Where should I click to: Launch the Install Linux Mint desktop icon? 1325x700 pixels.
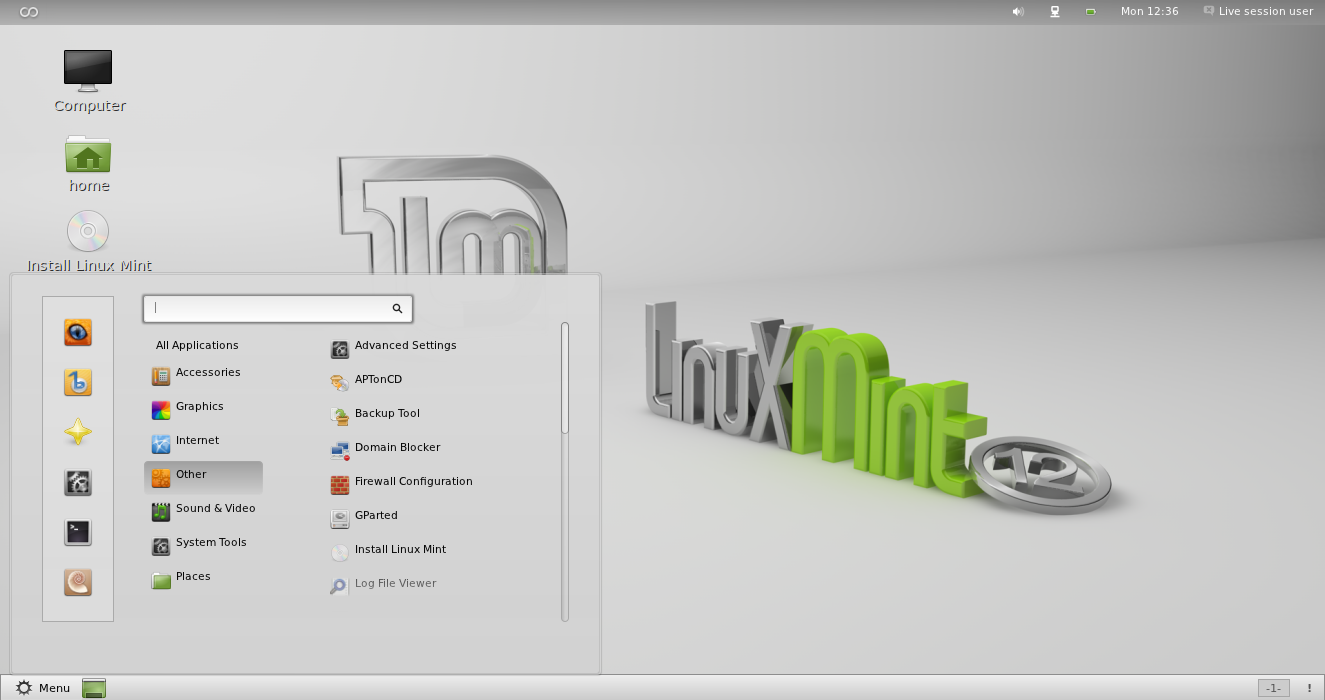coord(89,241)
